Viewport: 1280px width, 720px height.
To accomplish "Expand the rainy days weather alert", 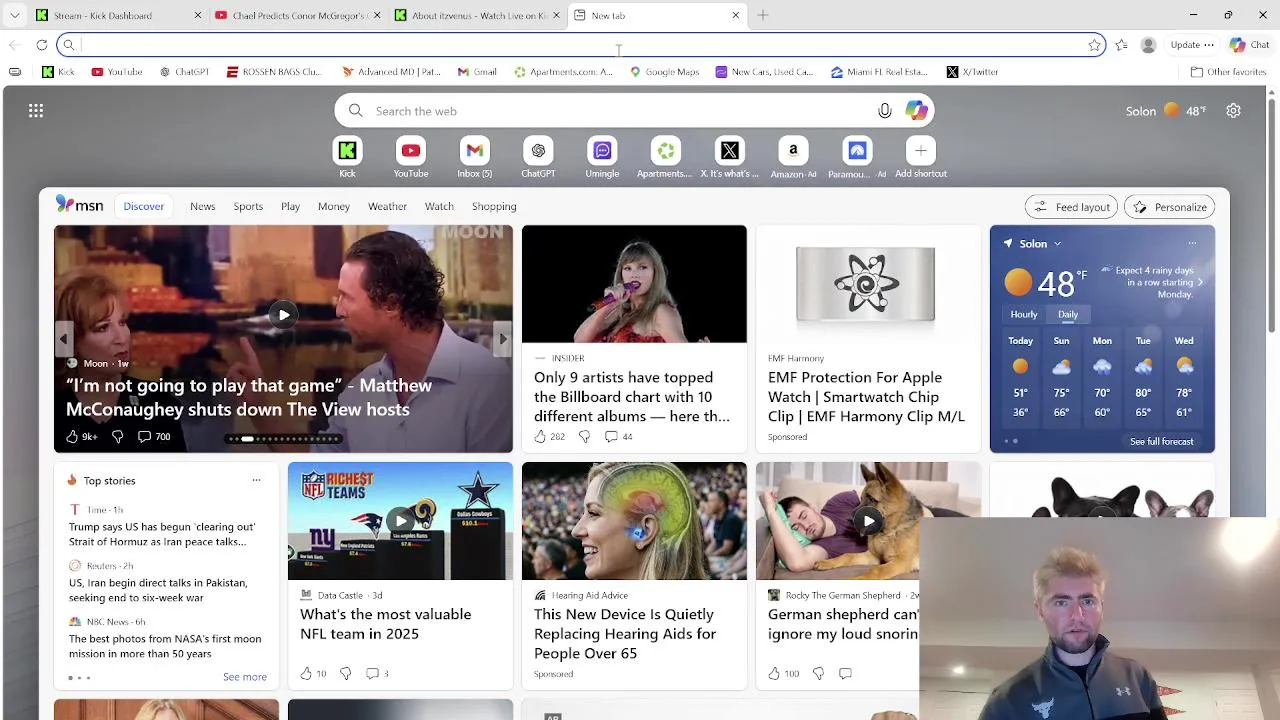I will pyautogui.click(x=1200, y=282).
